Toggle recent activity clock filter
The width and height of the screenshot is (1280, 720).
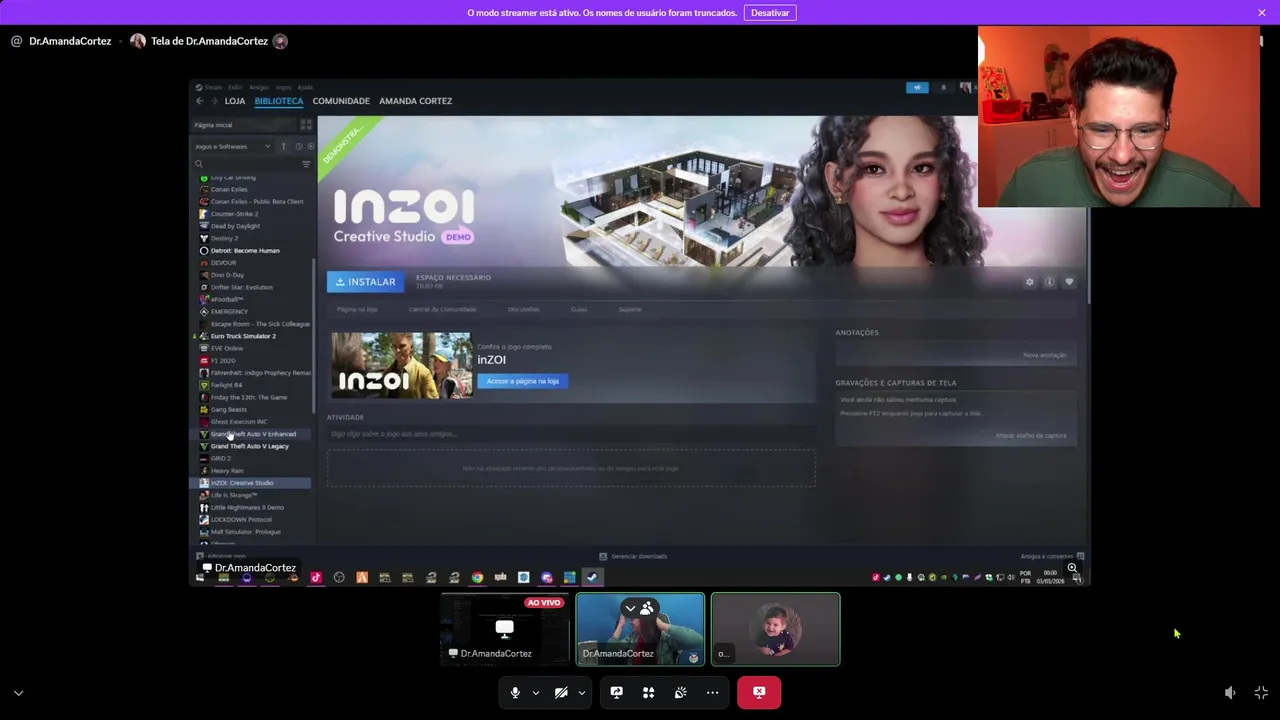[x=298, y=146]
